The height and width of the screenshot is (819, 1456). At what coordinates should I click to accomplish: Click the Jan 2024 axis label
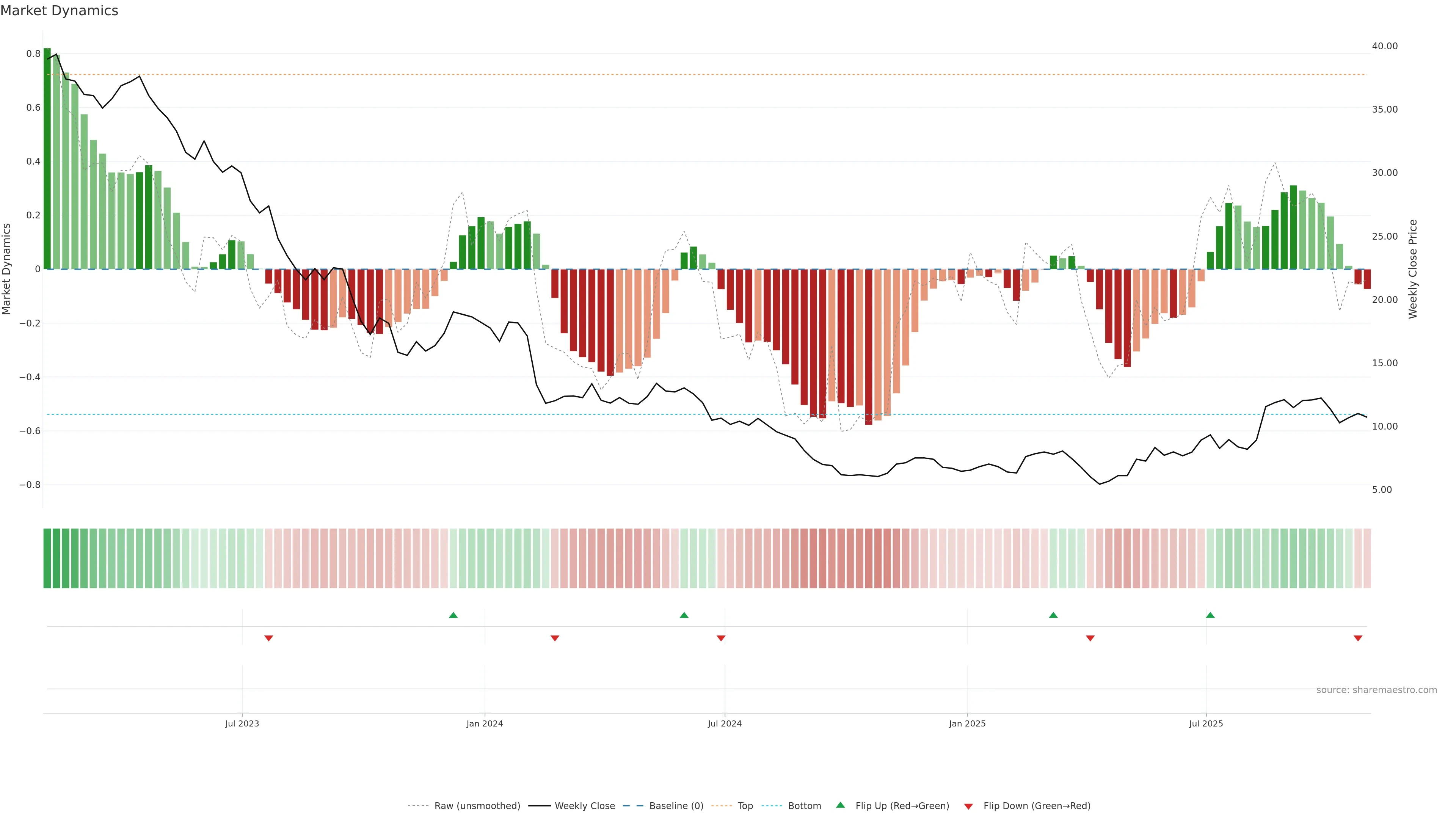click(x=485, y=723)
